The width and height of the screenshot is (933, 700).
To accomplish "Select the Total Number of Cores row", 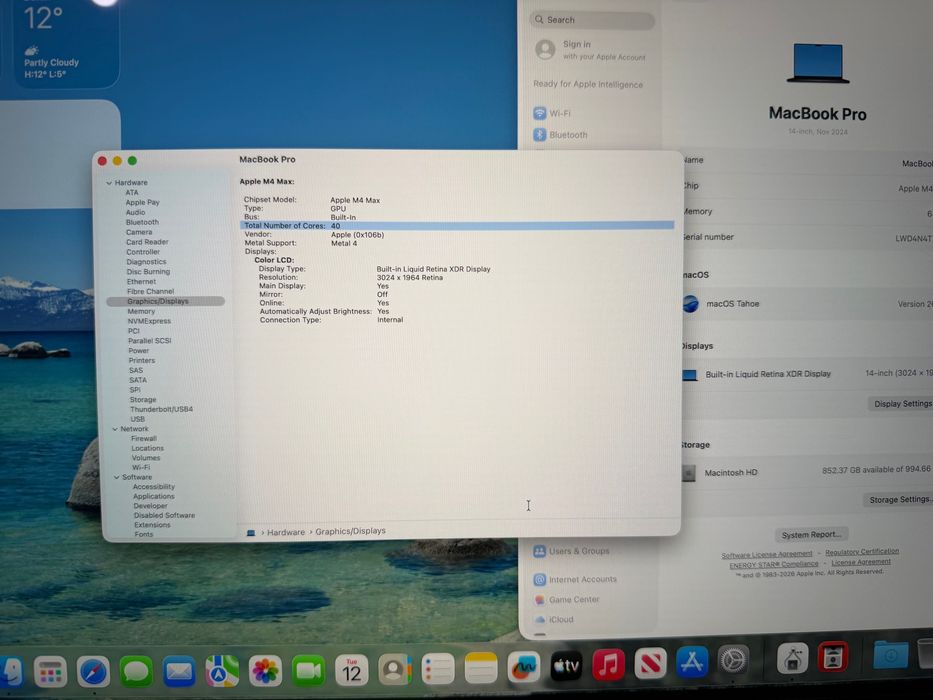I will pos(457,226).
